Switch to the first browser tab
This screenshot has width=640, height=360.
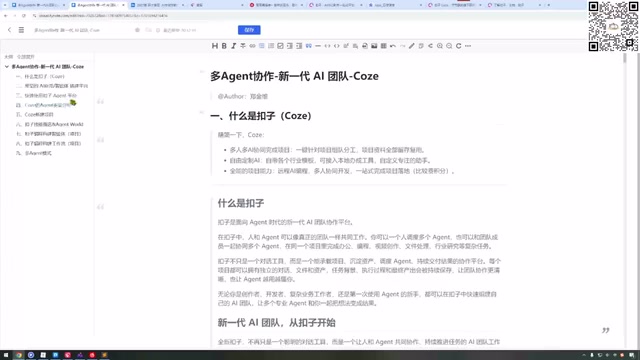pyautogui.click(x=37, y=5)
